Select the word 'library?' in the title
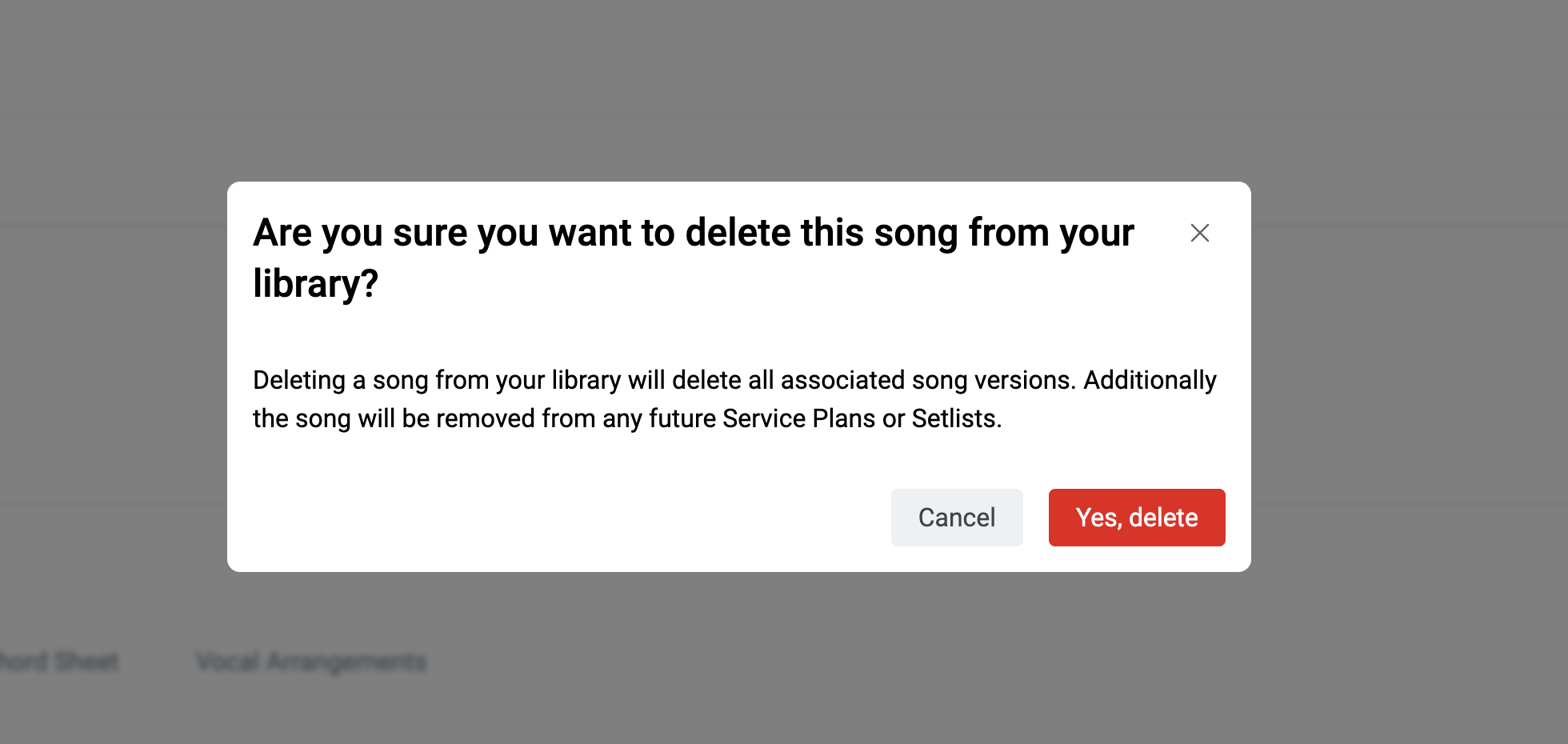This screenshot has height=744, width=1568. pyautogui.click(x=315, y=284)
